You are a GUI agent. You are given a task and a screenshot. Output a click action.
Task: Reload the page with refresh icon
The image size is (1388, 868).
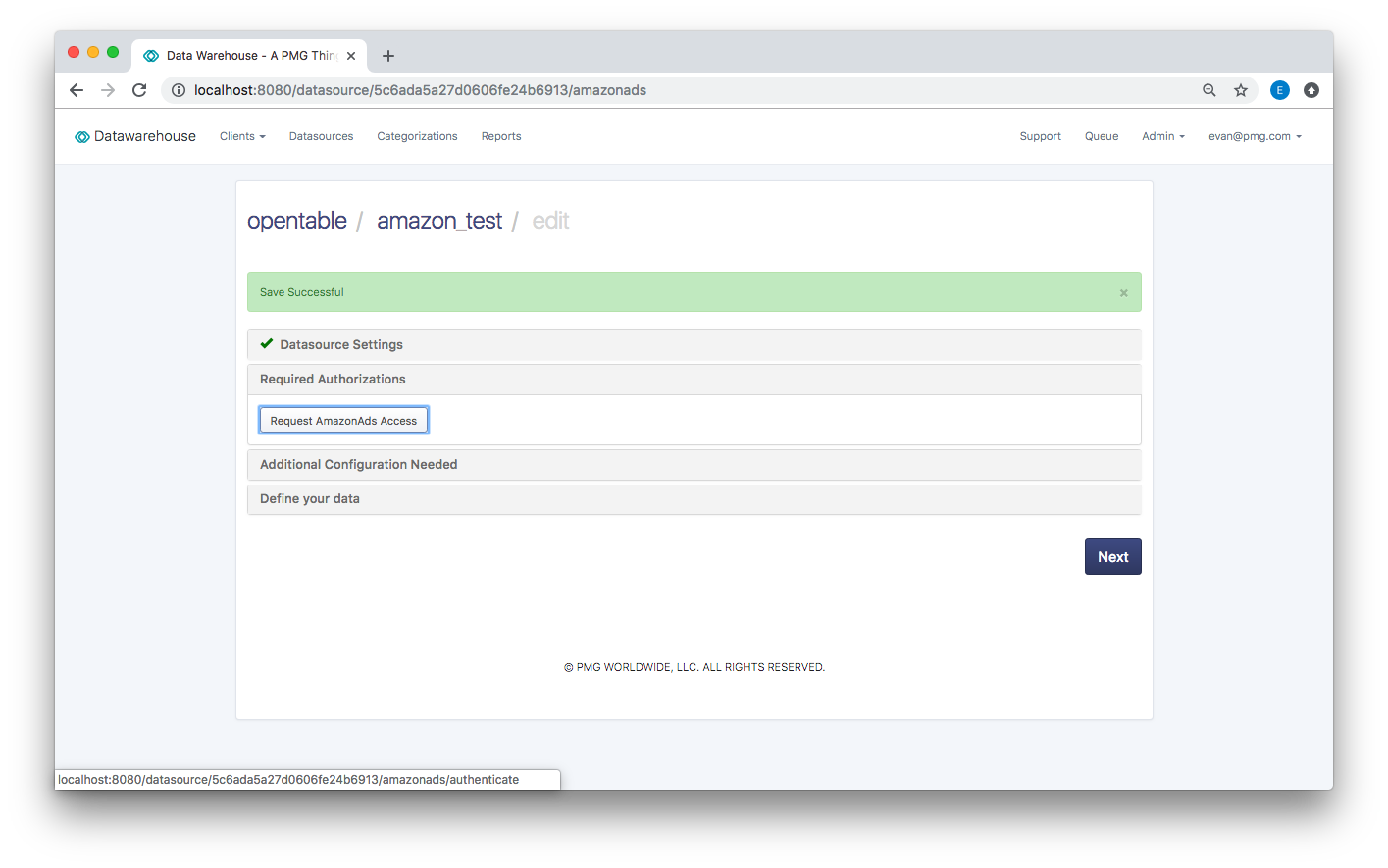[139, 90]
